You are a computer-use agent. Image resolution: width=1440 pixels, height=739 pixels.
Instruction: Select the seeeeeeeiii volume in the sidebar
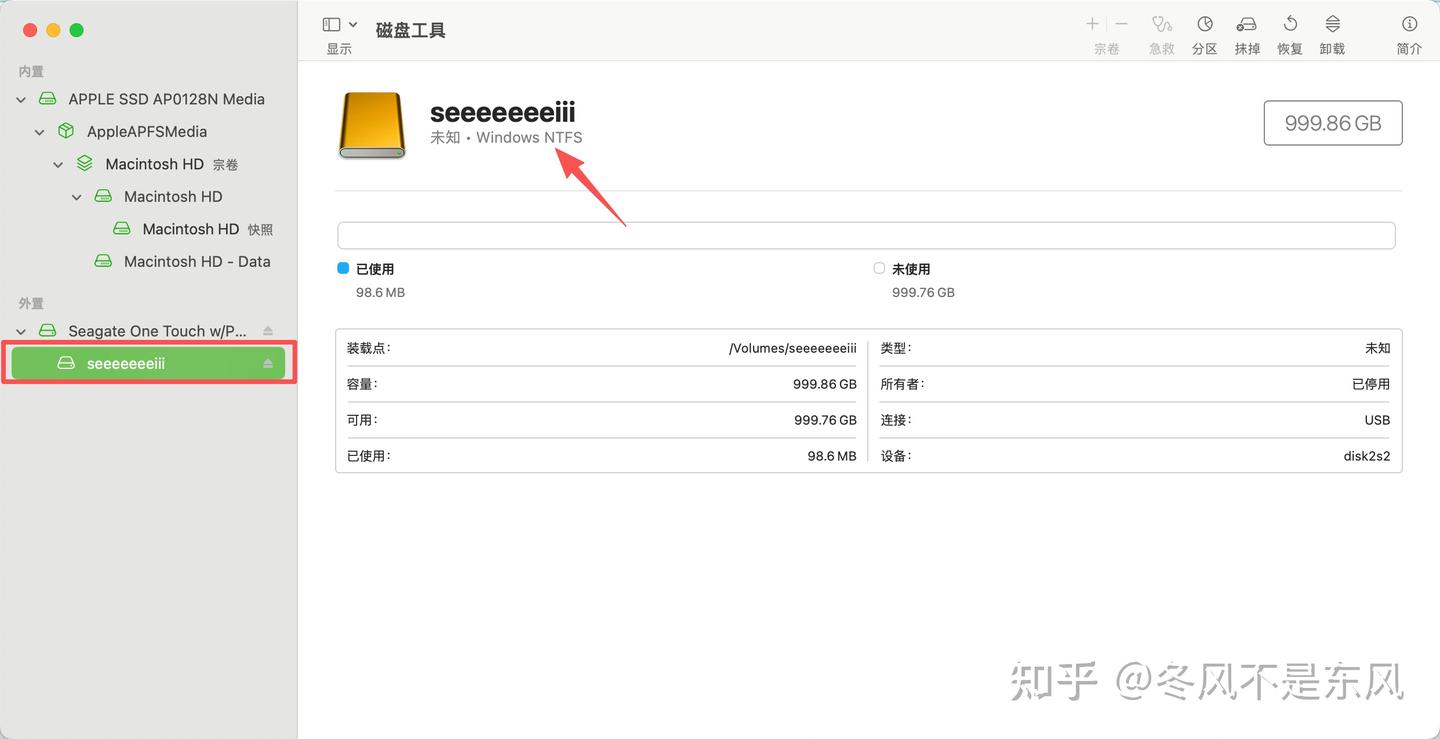coord(148,363)
